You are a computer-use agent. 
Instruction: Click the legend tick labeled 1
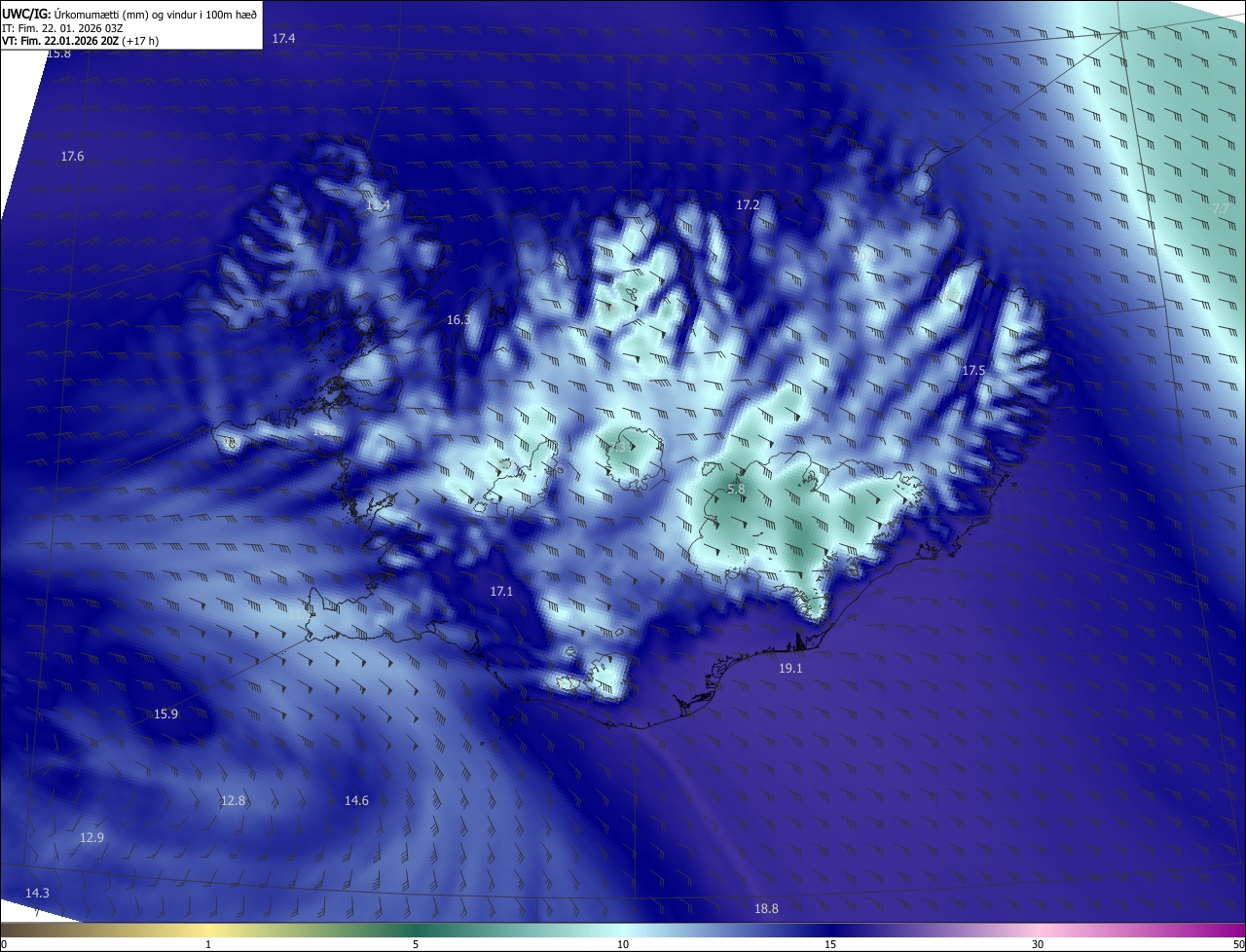[x=208, y=945]
